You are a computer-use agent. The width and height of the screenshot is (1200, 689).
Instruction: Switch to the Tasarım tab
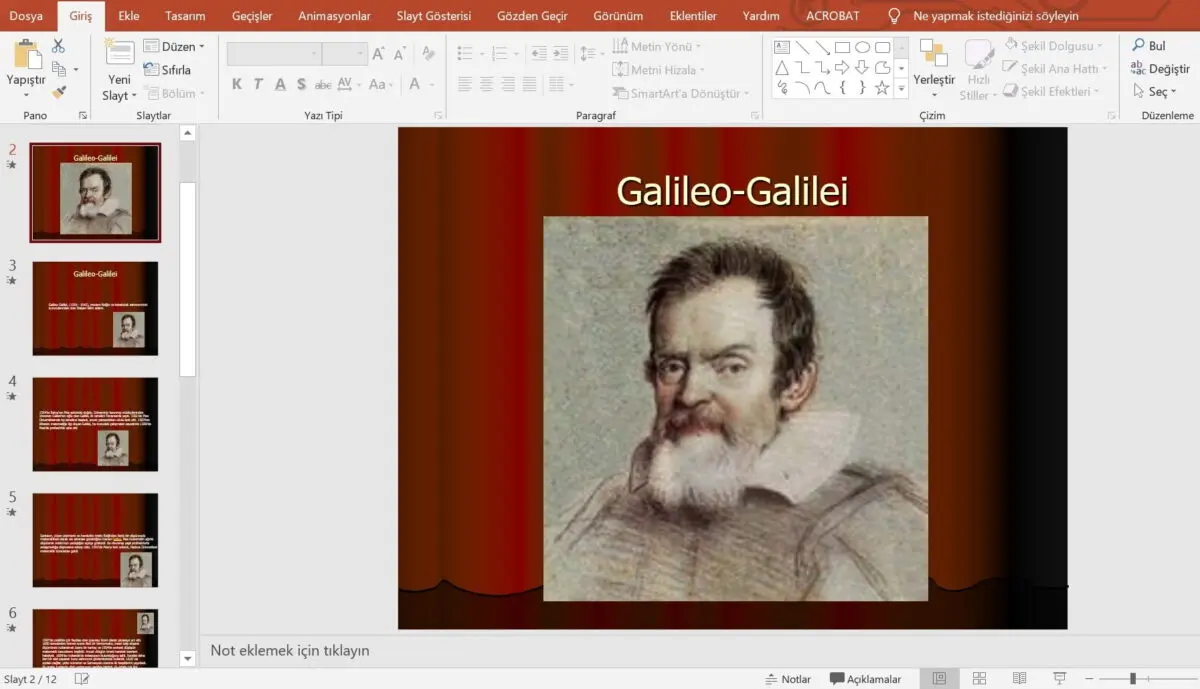click(185, 16)
